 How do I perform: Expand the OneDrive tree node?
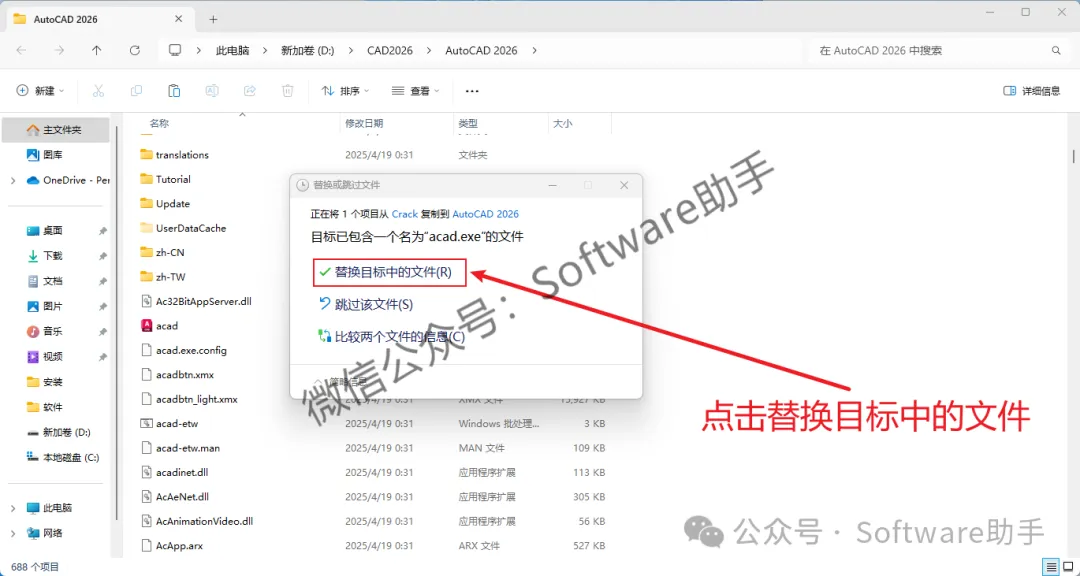pos(13,181)
